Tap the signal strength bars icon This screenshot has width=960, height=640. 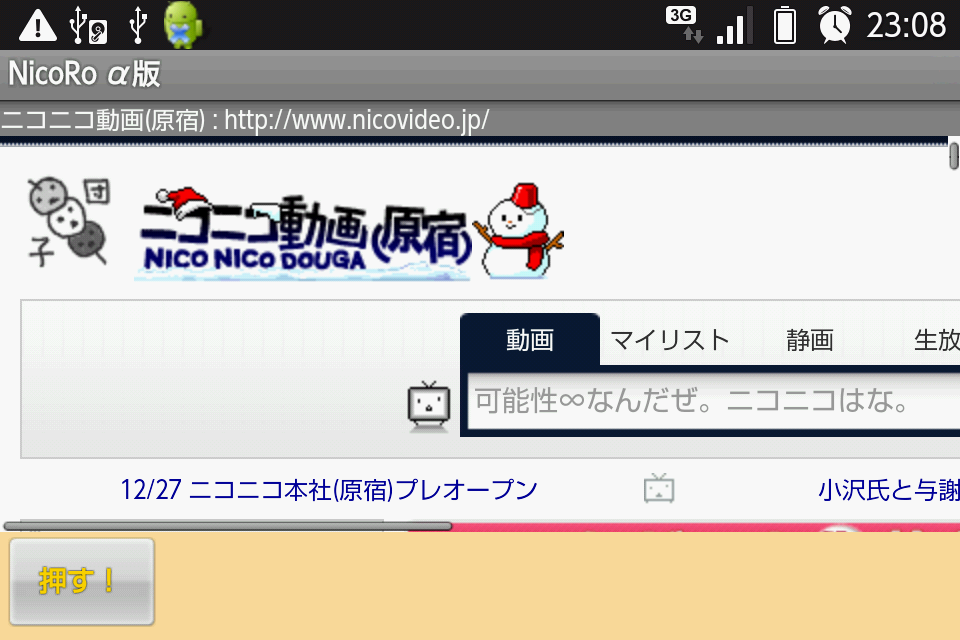coord(734,26)
